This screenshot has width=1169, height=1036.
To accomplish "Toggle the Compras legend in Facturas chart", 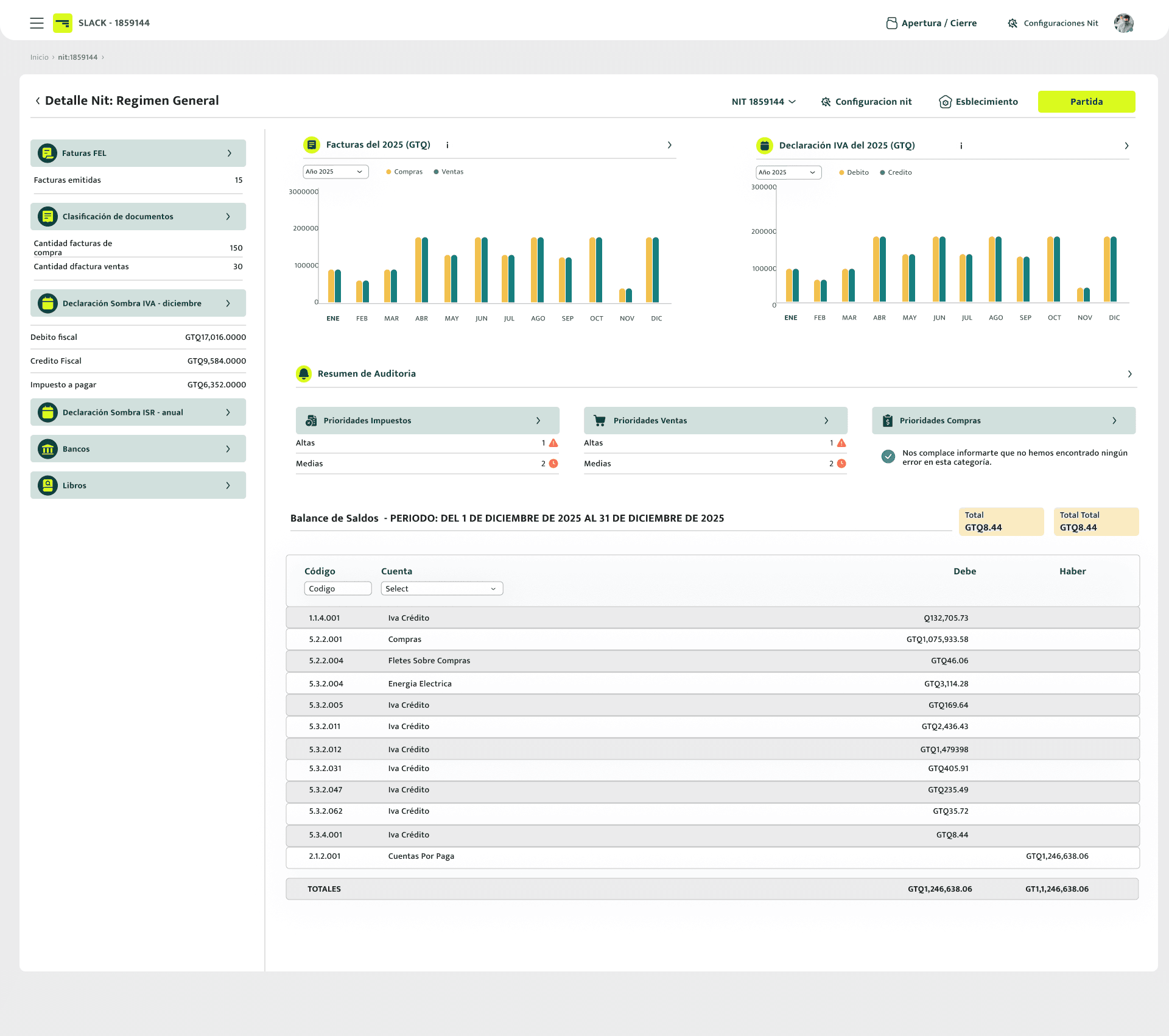I will coord(404,172).
